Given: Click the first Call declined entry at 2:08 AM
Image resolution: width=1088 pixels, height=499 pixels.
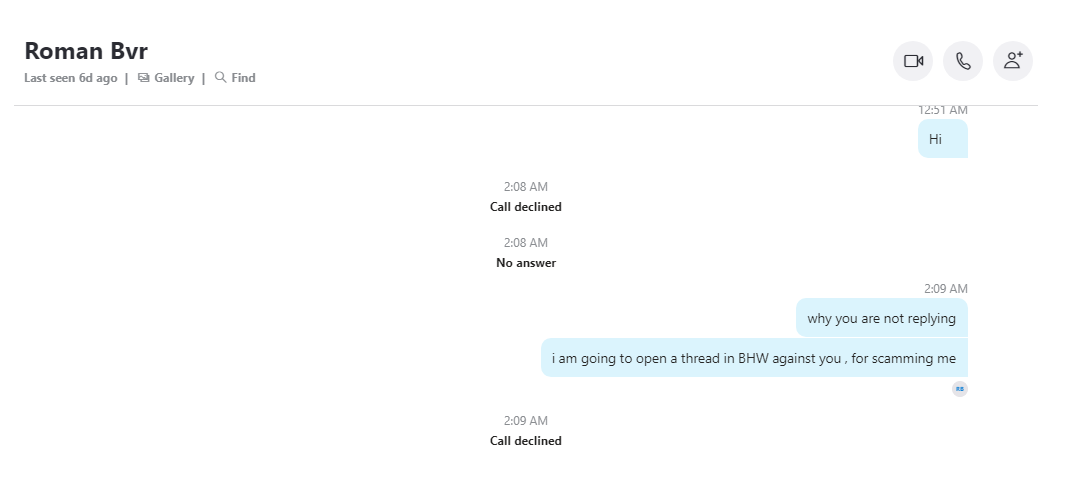Looking at the screenshot, I should point(526,207).
